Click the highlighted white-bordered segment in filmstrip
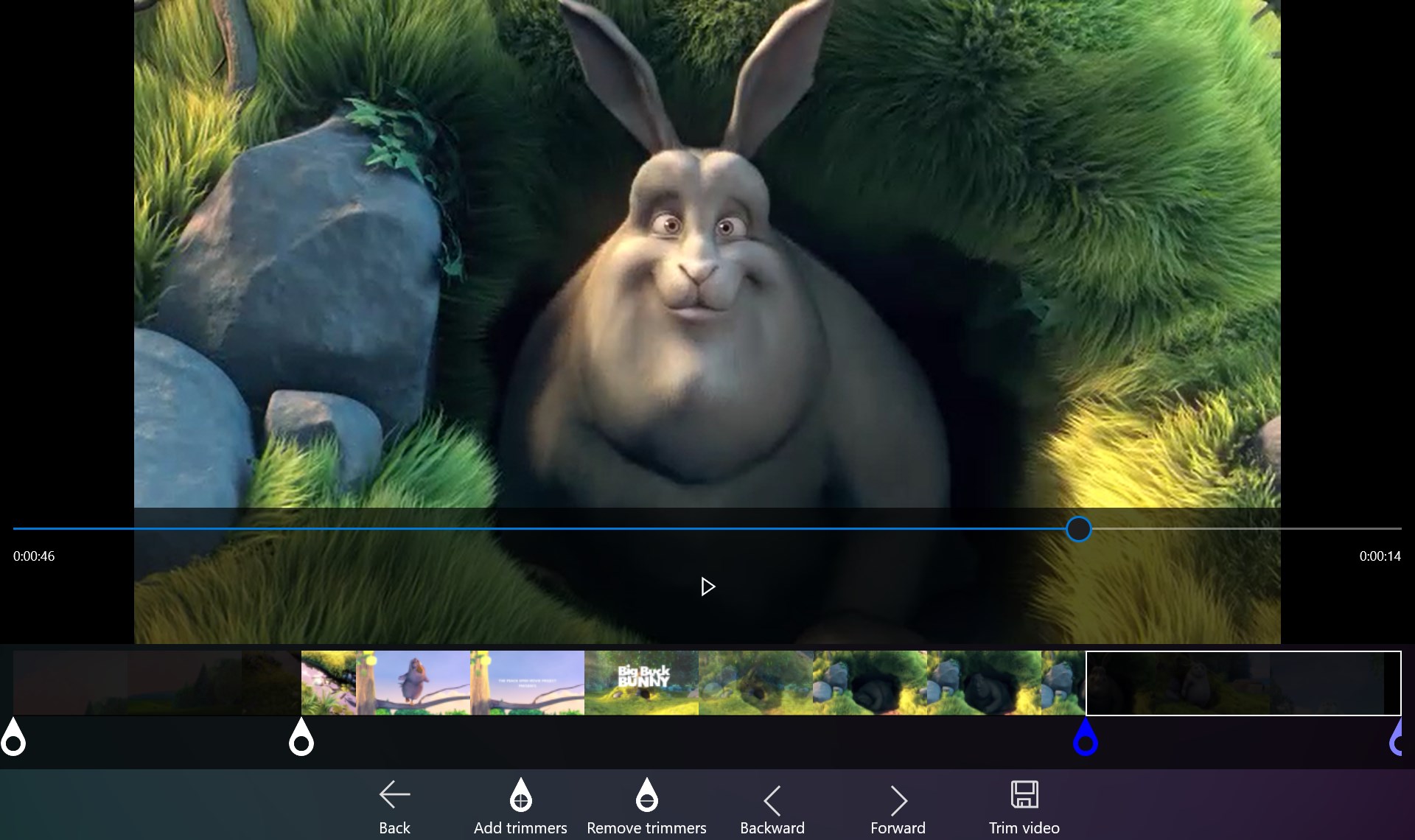Screen dimensions: 1415x840 (1243, 682)
